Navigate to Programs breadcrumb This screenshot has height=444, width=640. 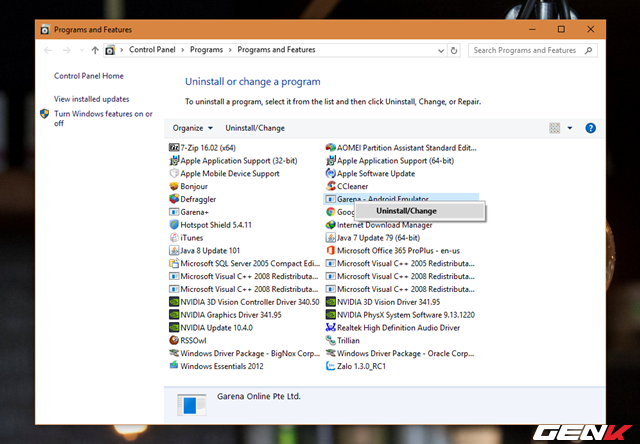pyautogui.click(x=206, y=50)
